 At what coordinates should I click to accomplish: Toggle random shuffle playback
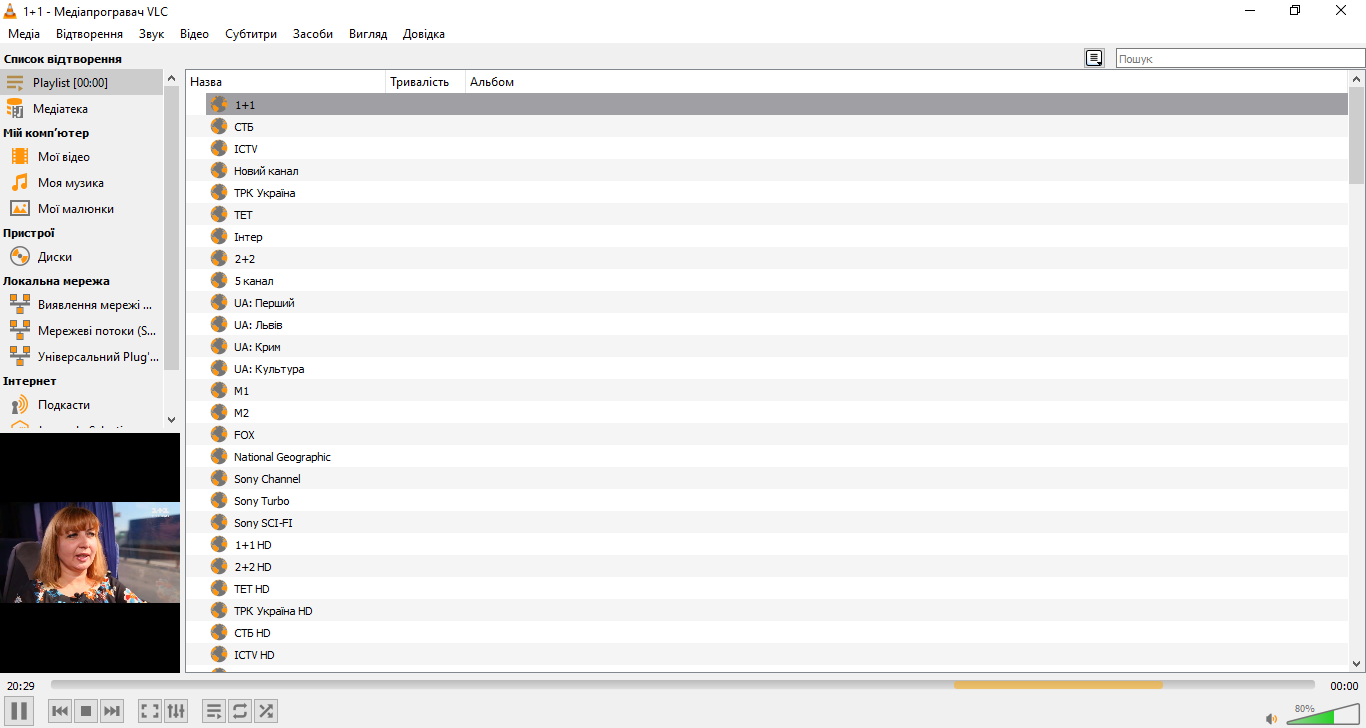pyautogui.click(x=266, y=711)
